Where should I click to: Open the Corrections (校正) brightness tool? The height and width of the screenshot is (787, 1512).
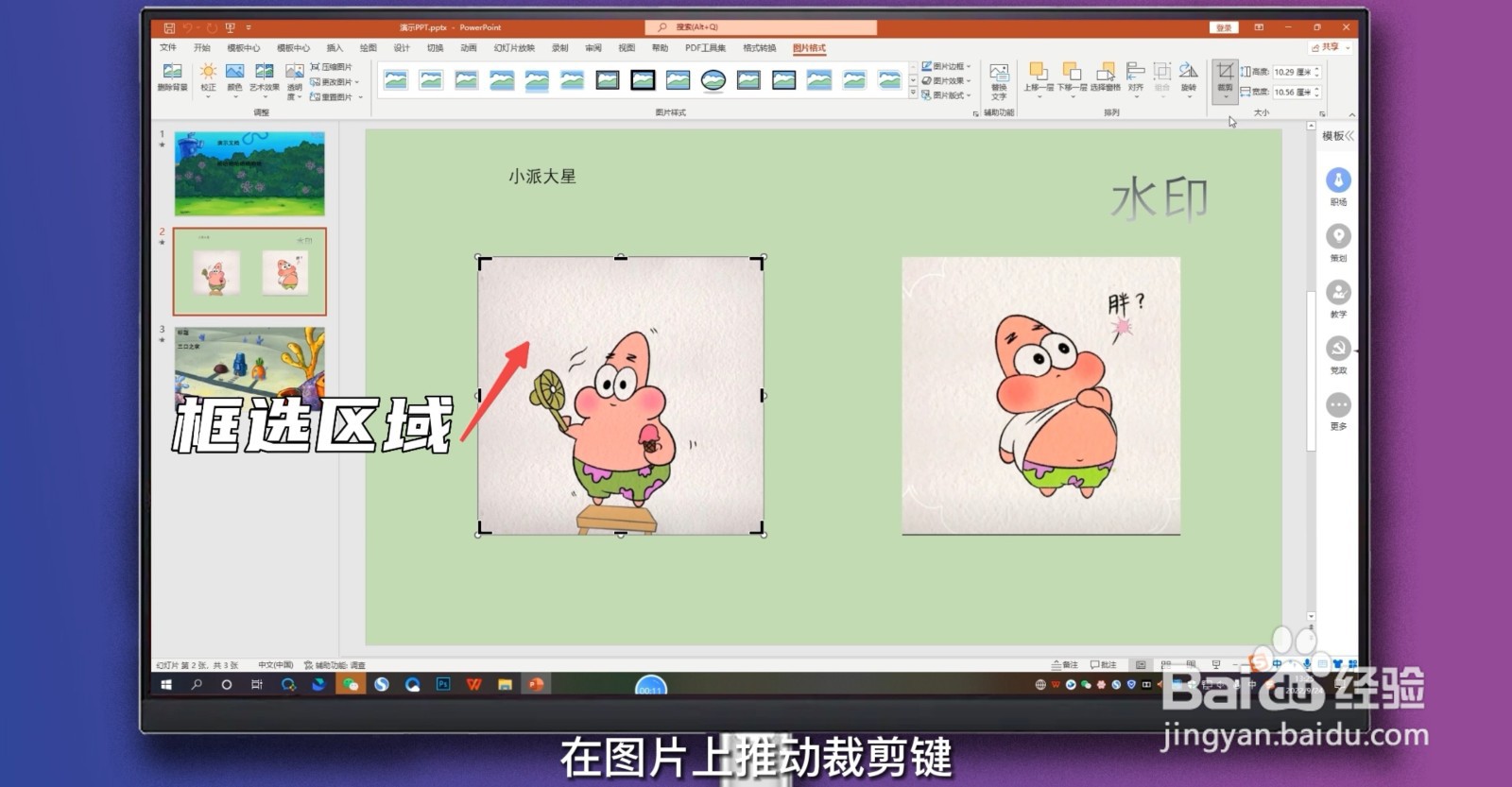(x=208, y=79)
